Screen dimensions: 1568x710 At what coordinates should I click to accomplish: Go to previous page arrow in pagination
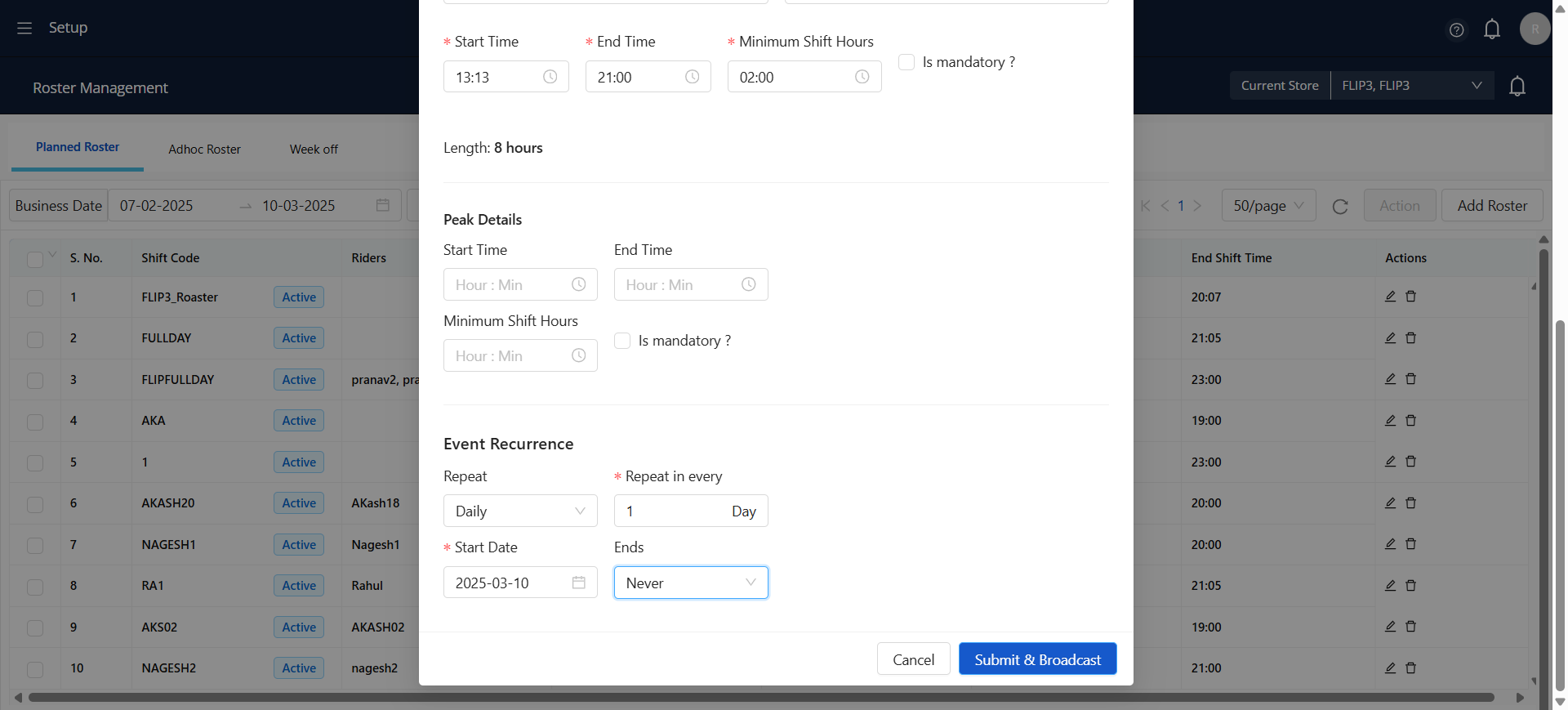(1165, 206)
